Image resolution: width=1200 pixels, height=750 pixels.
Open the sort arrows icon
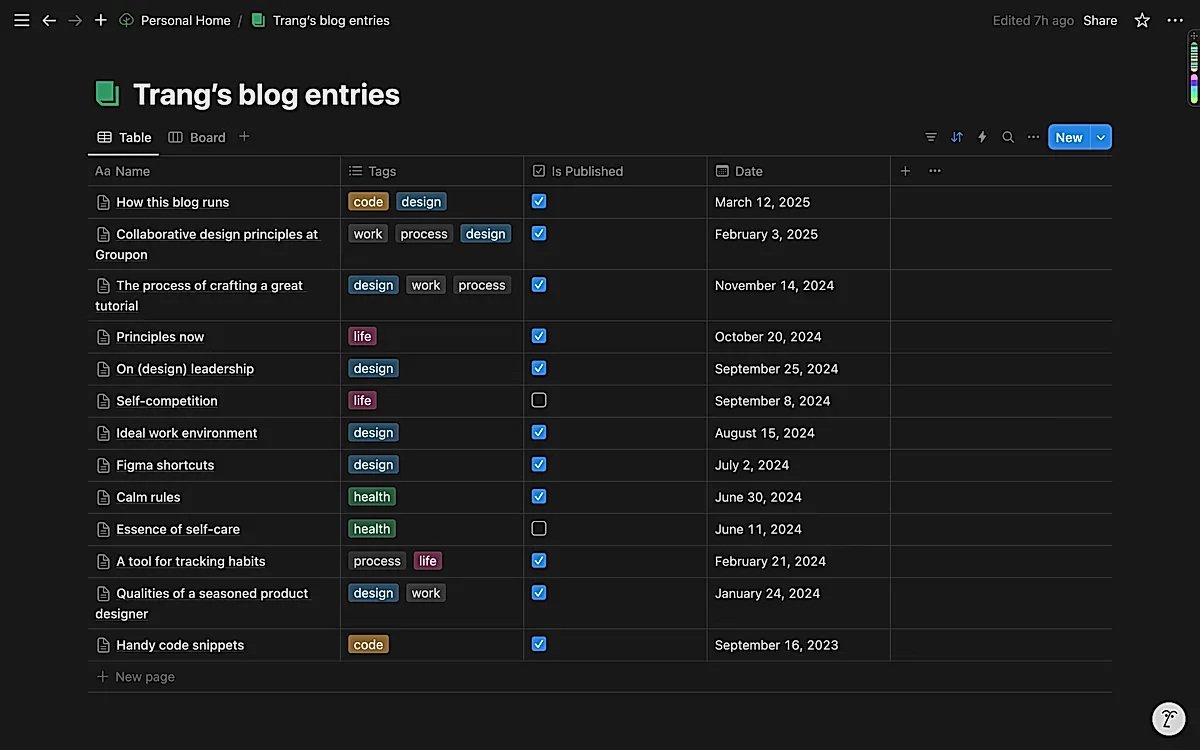coord(957,137)
